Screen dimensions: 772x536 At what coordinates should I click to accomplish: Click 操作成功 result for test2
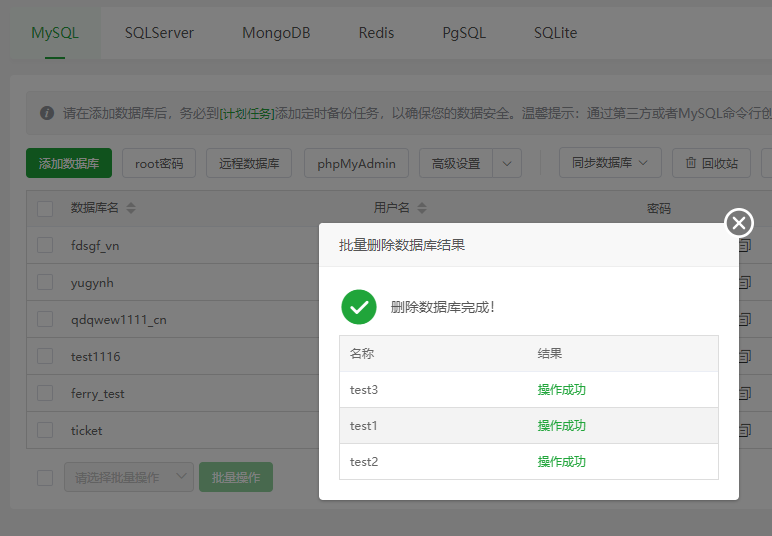click(x=562, y=462)
